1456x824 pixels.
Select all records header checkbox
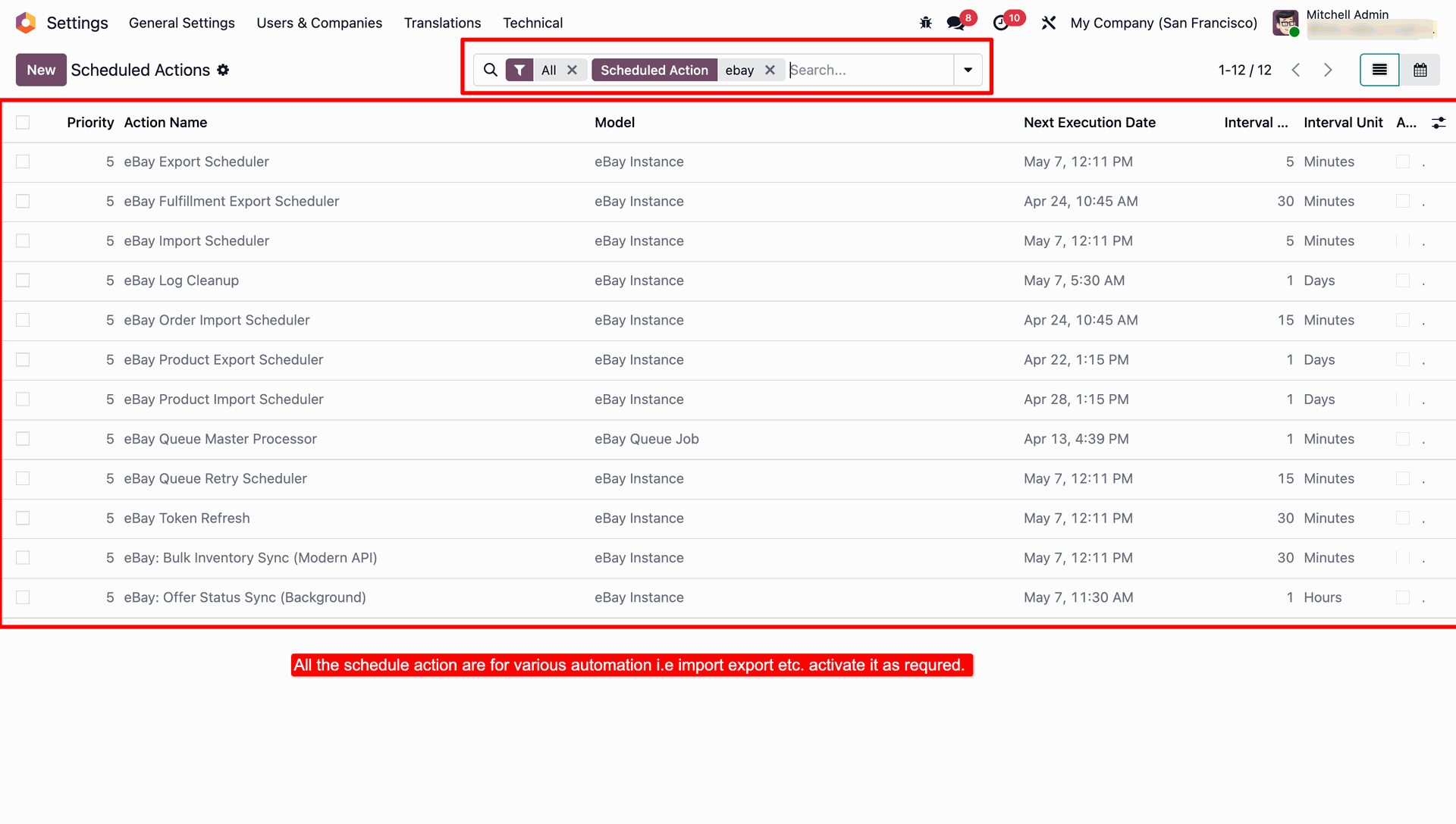23,123
